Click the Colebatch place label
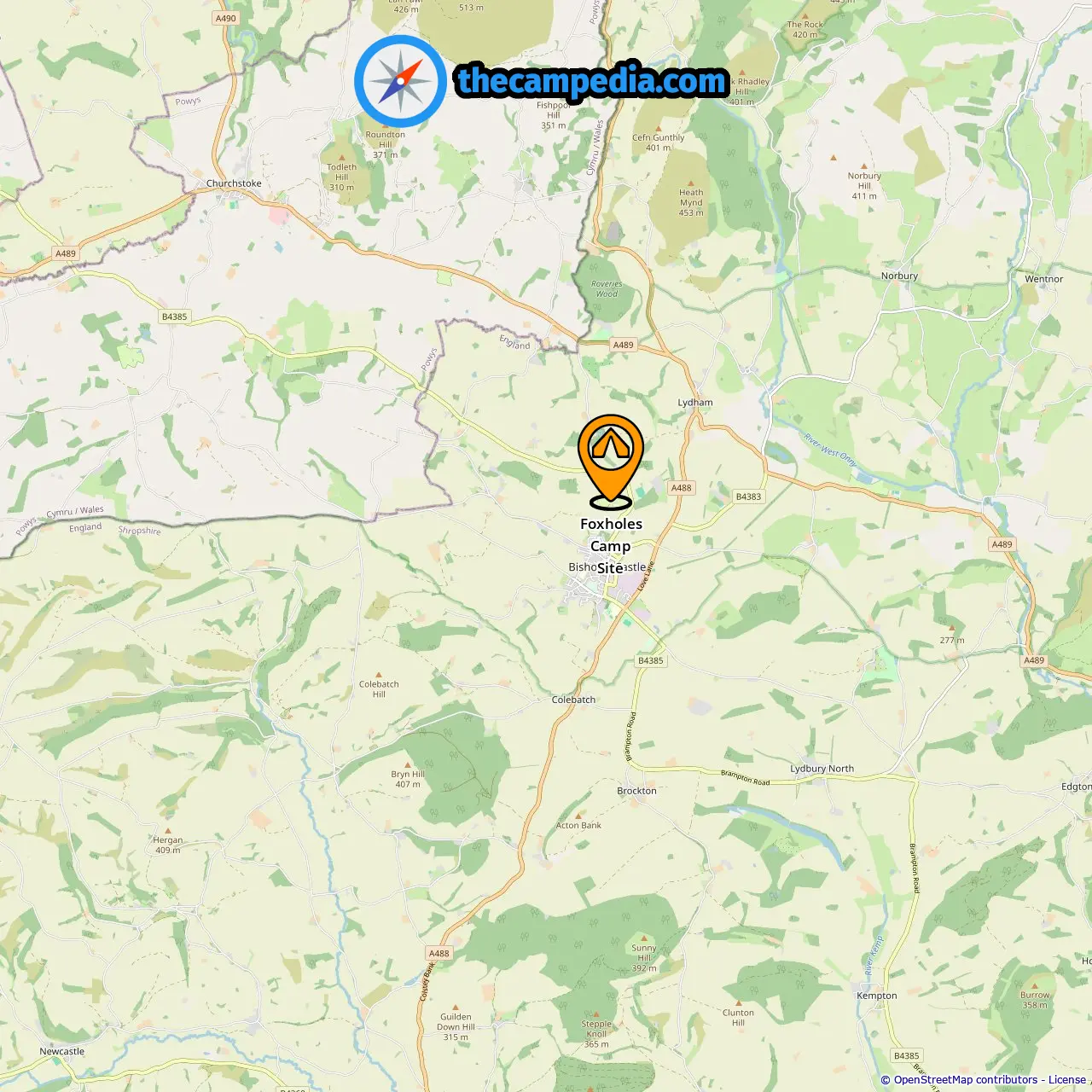This screenshot has height=1092, width=1092. 573,700
